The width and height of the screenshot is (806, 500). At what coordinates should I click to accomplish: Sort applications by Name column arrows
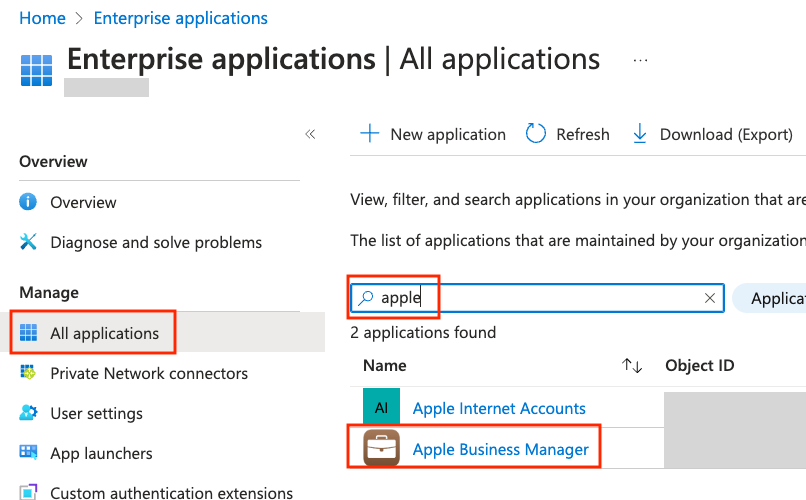[x=632, y=366]
